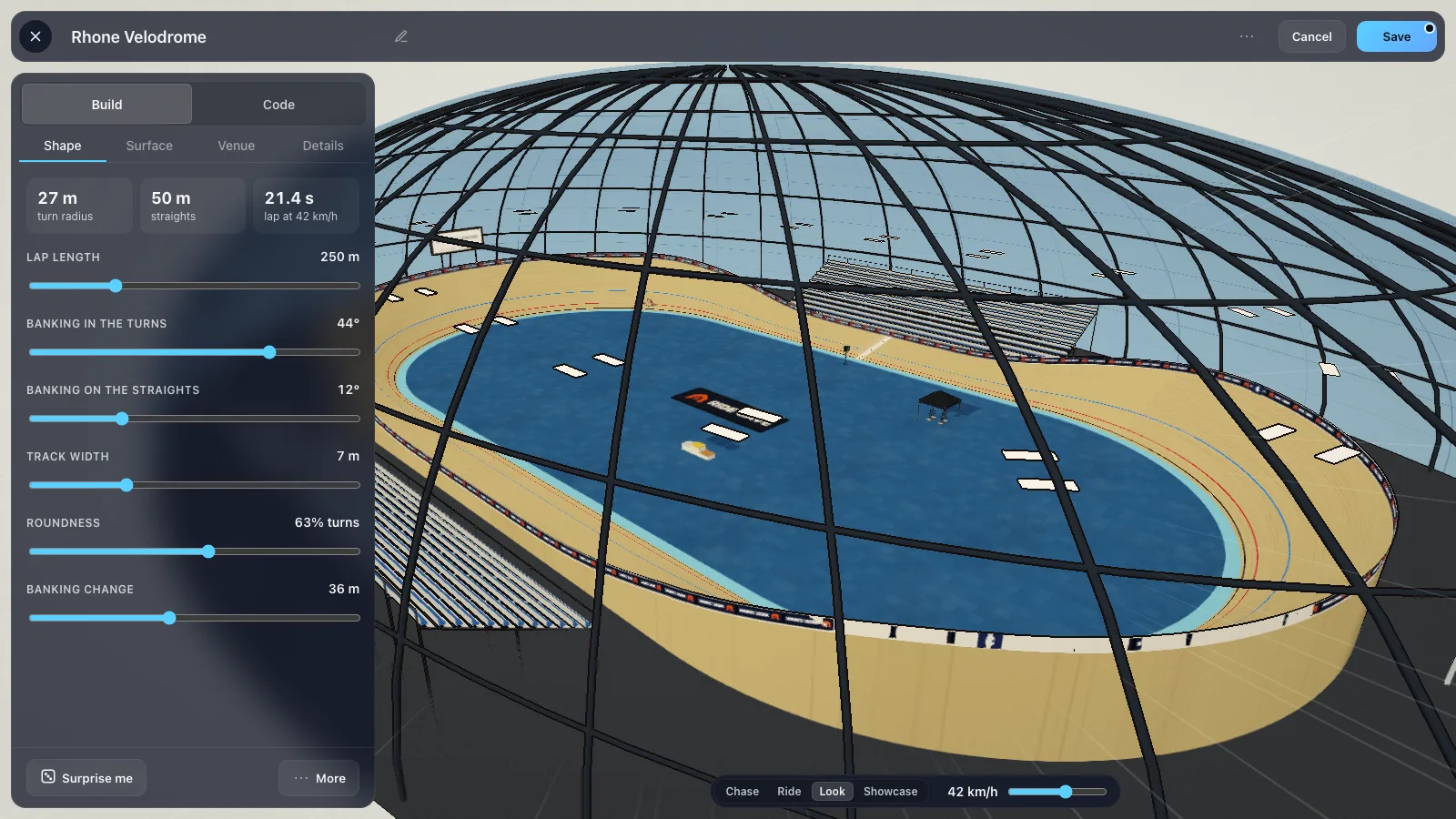Image resolution: width=1456 pixels, height=819 pixels.
Task: Click the 44° turn banking value
Action: tap(348, 323)
